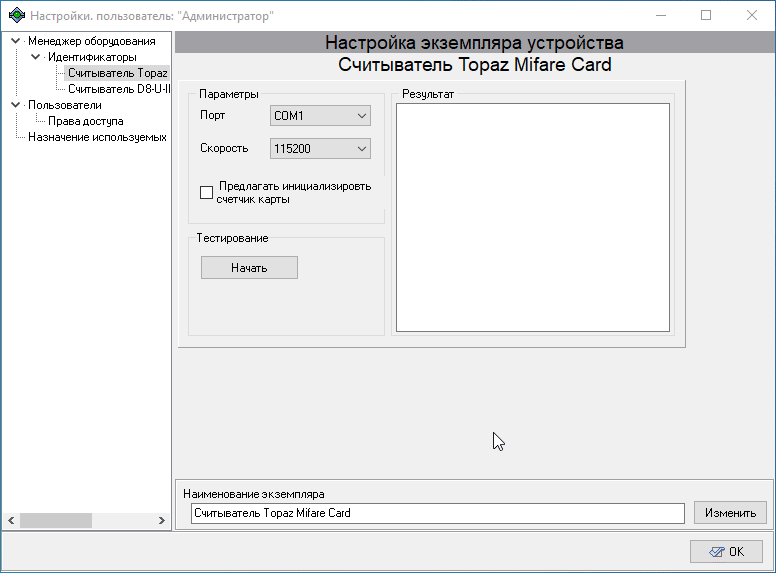Open Права доступа tree item
This screenshot has height=573, width=776.
point(86,121)
